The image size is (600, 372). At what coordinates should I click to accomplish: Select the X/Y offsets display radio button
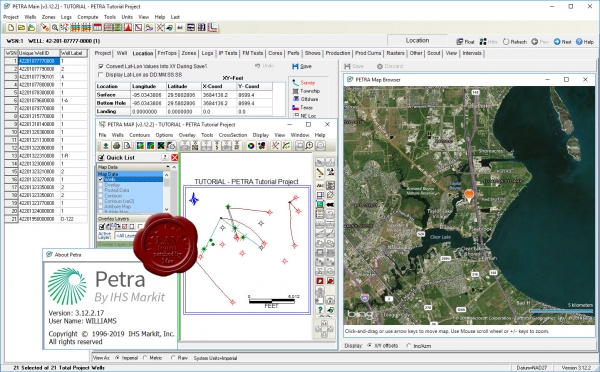(x=370, y=346)
